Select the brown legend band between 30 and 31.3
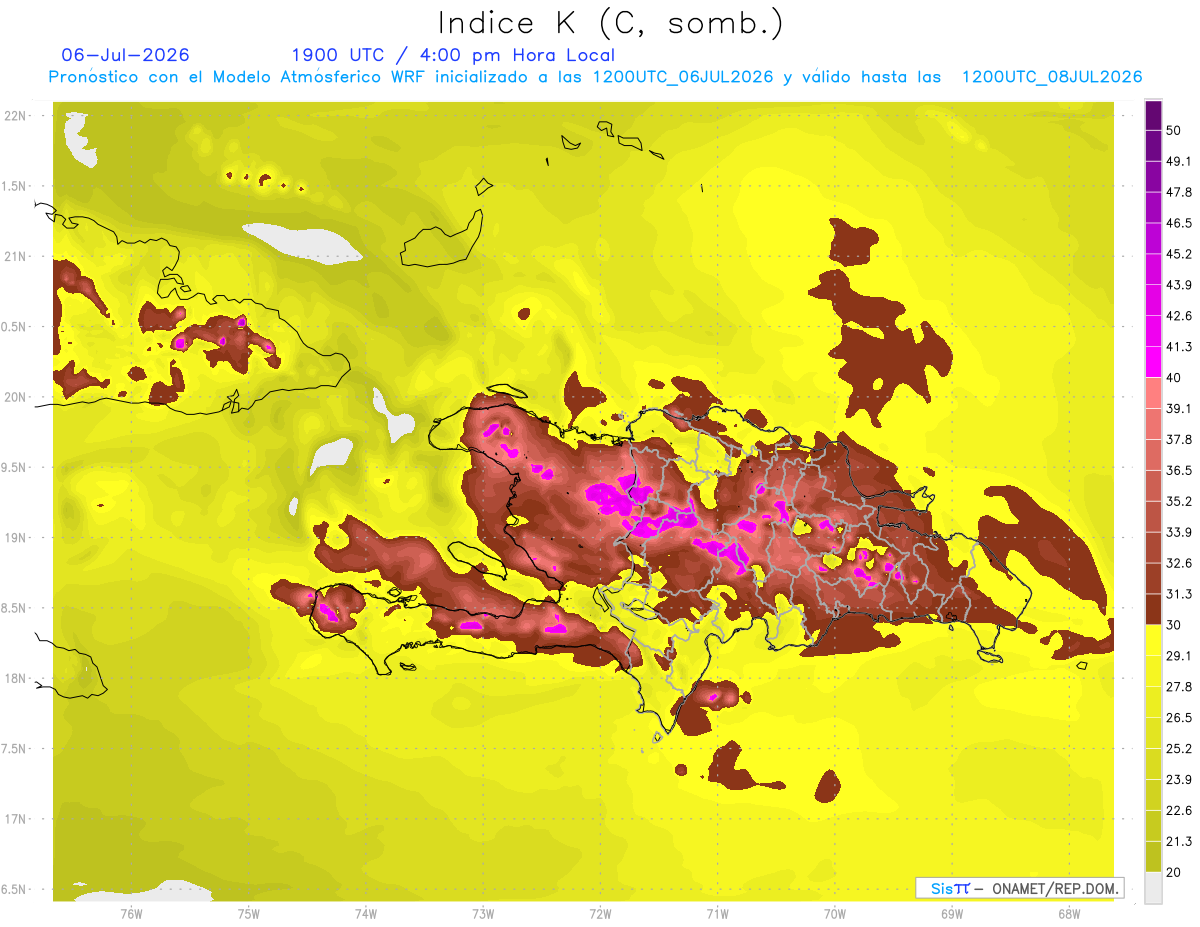 1153,609
